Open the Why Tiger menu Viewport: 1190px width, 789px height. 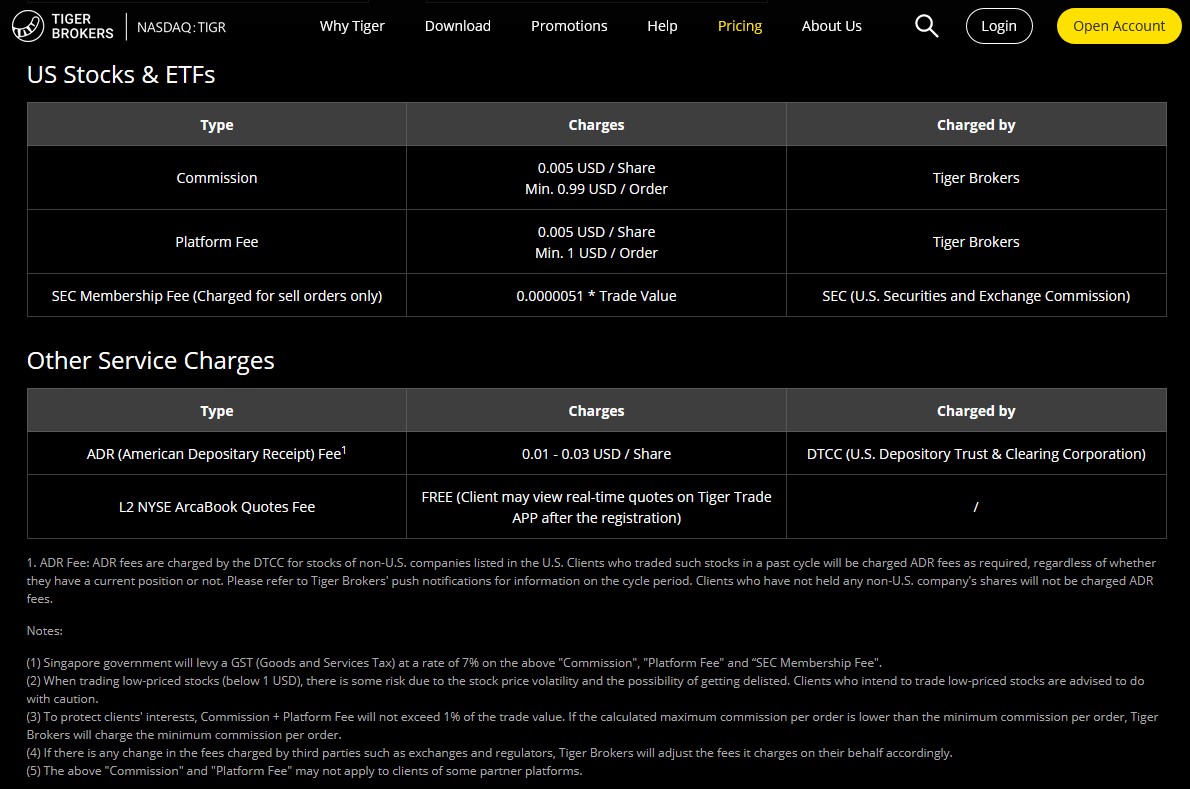pyautogui.click(x=352, y=26)
